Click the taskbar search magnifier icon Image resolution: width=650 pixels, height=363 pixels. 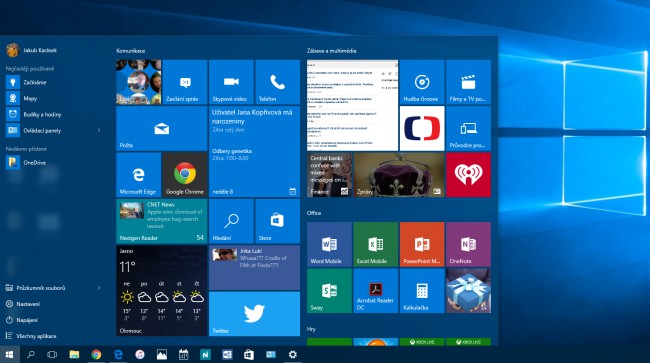[x=31, y=355]
